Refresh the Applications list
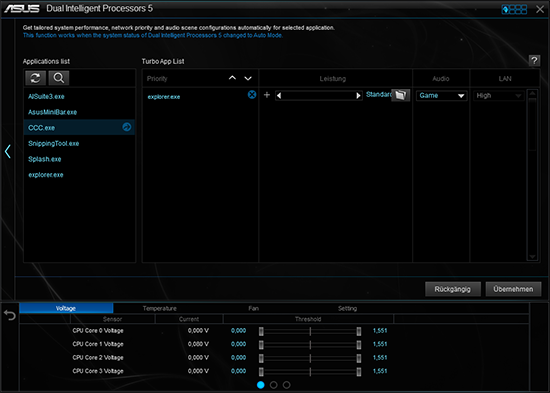550x393 pixels. 35,78
